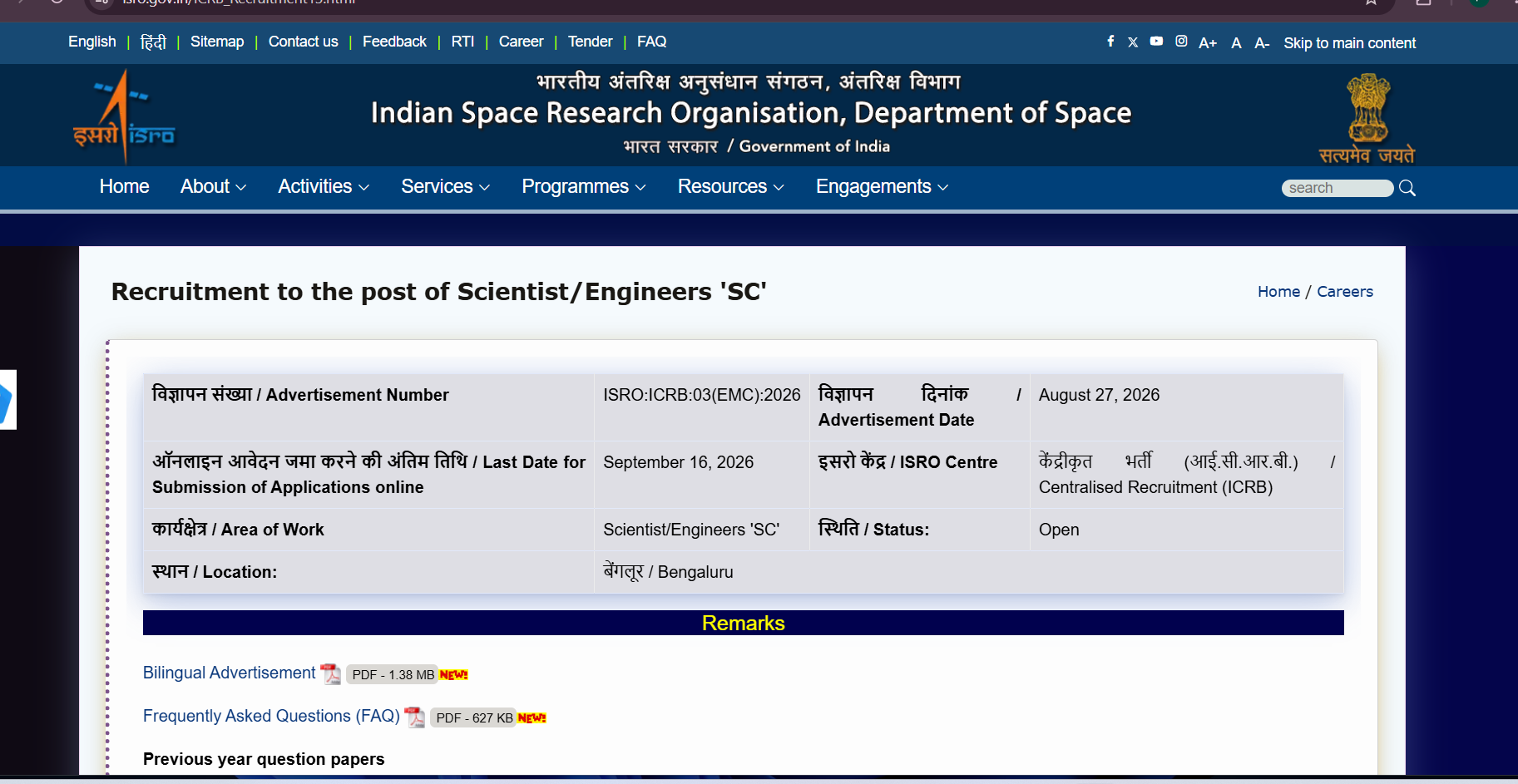1518x784 pixels.
Task: Expand the About menu
Action: tap(214, 187)
